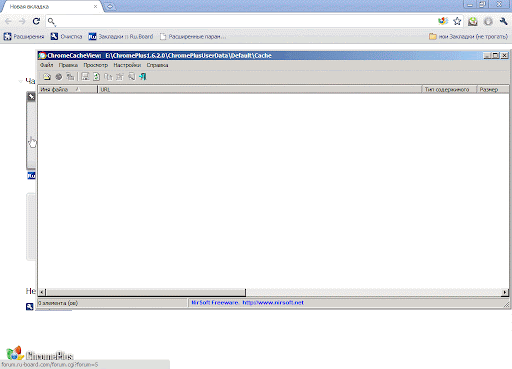This screenshot has width=512, height=369.
Task: Click the horizontal scrollbar thumb in ChromeCacheView
Action: [x=146, y=292]
